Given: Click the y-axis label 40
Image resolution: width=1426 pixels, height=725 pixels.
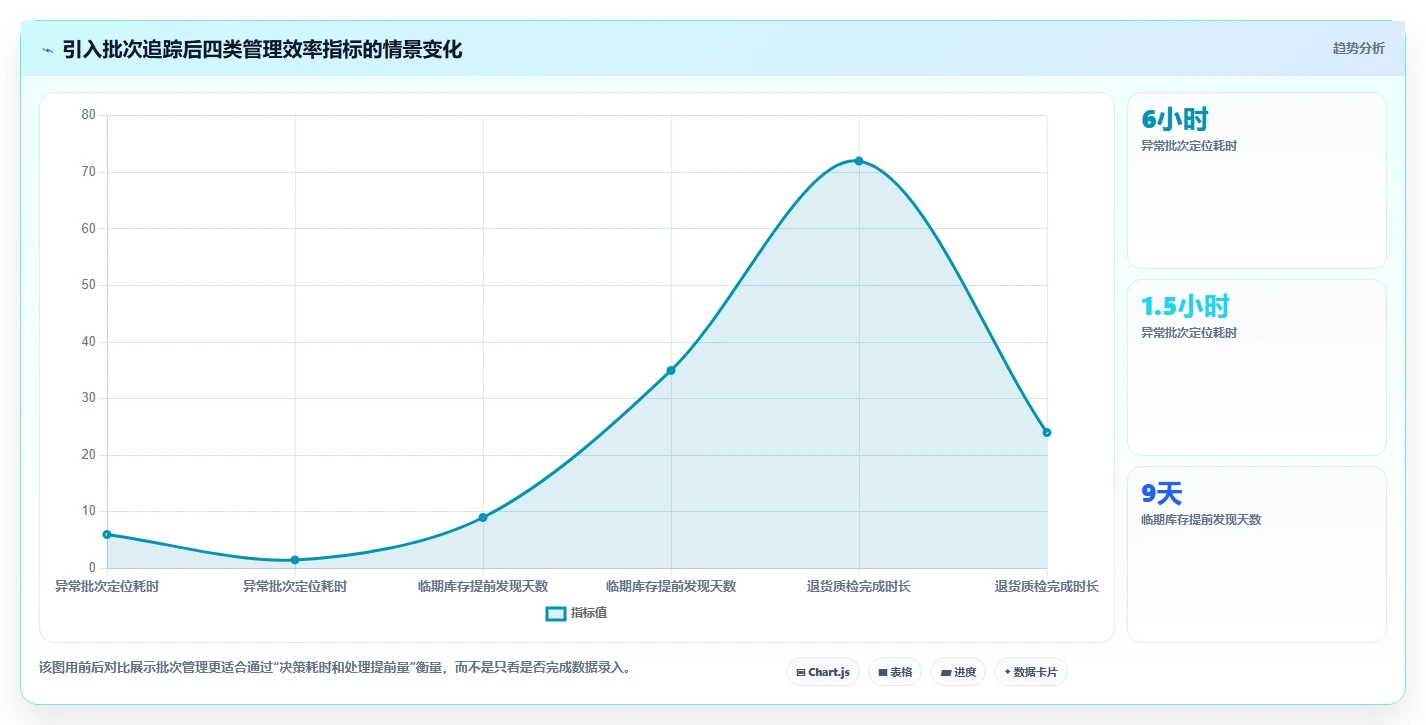Looking at the screenshot, I should pyautogui.click(x=89, y=342).
